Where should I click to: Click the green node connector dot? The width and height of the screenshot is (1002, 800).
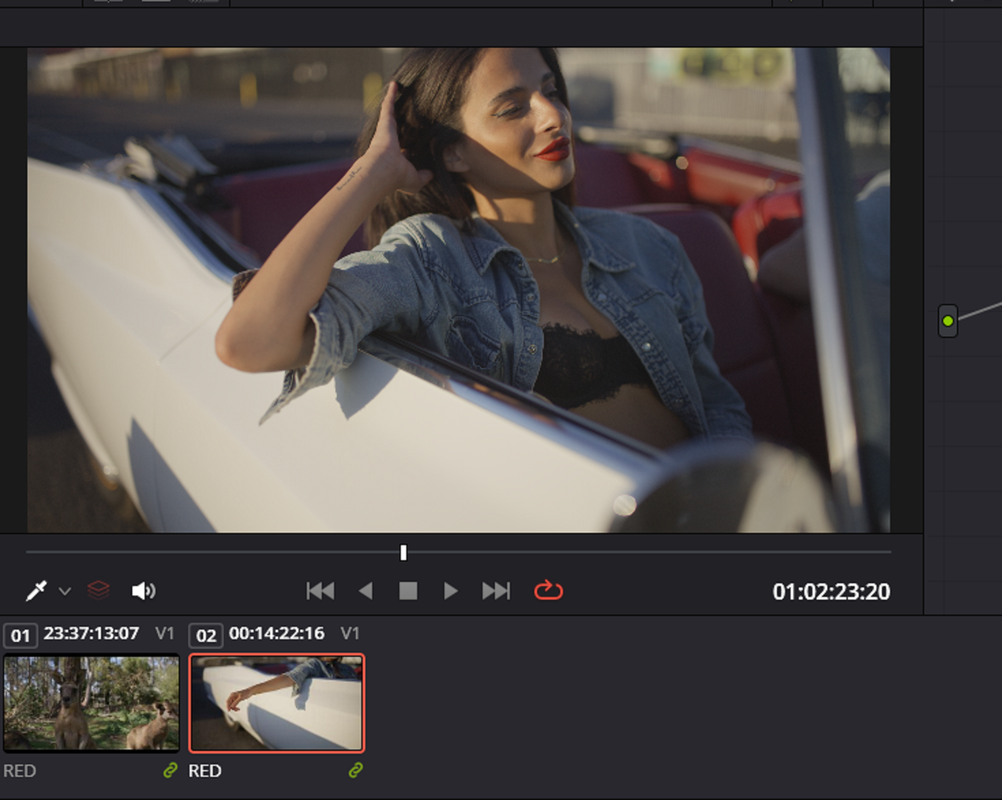(948, 321)
